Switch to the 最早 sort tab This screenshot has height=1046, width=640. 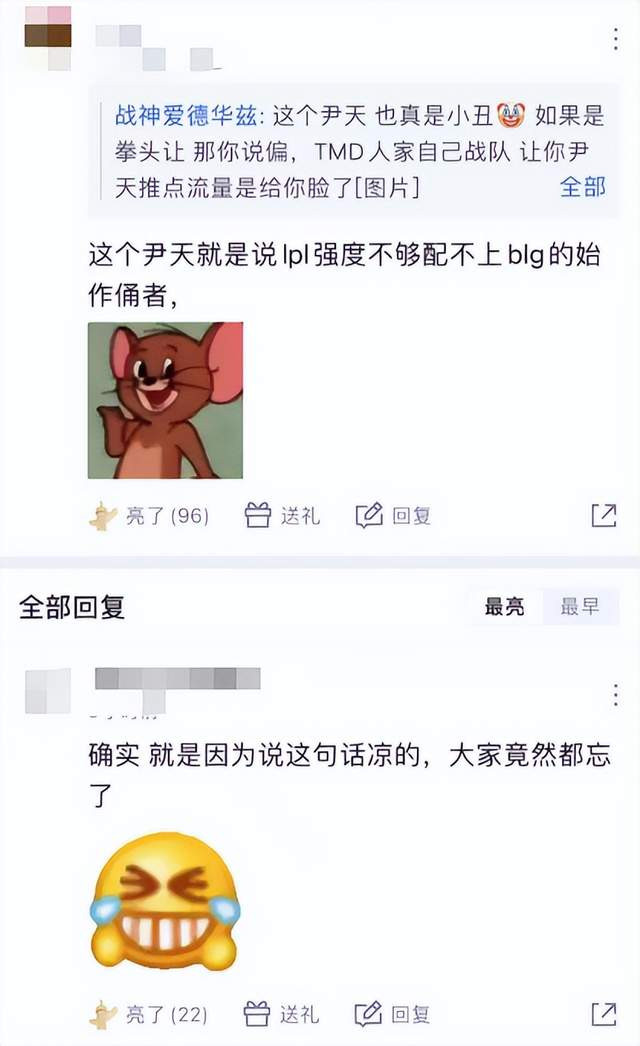(580, 607)
